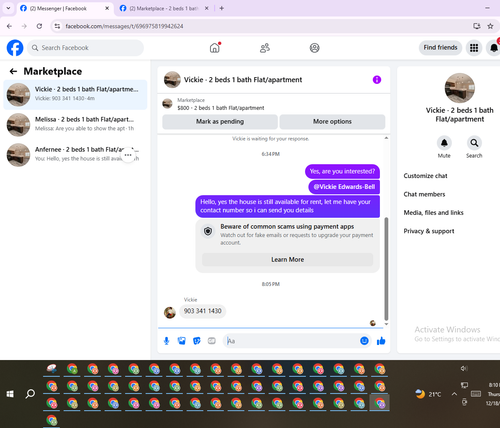Image resolution: width=500 pixels, height=428 pixels.
Task: Click the @Vickie Edwards-Bell mention
Action: click(344, 187)
